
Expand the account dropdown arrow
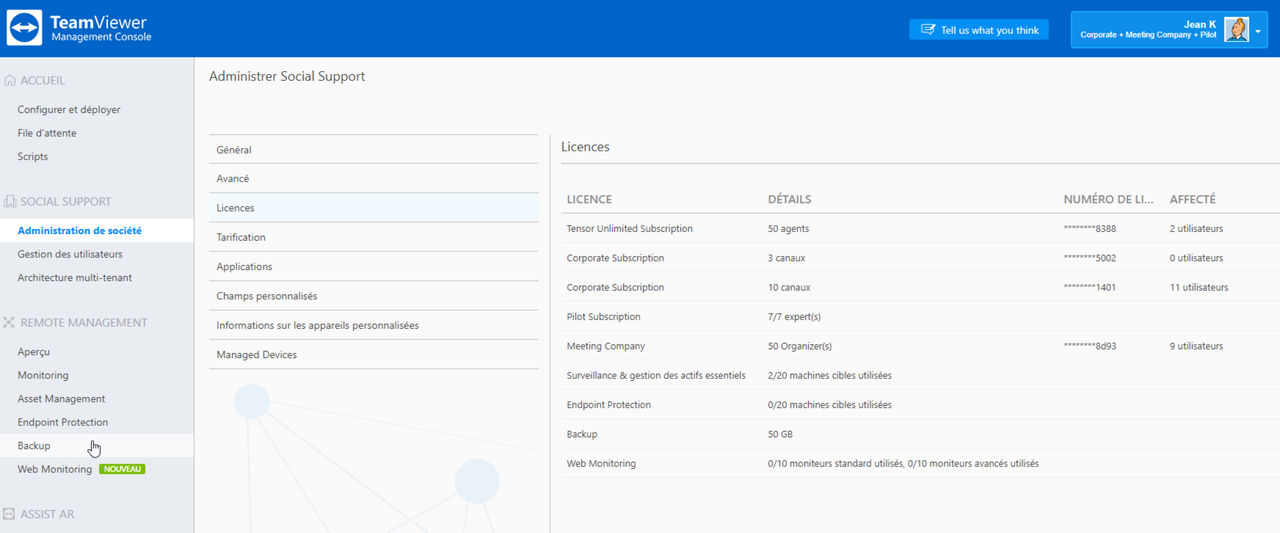tap(1258, 31)
